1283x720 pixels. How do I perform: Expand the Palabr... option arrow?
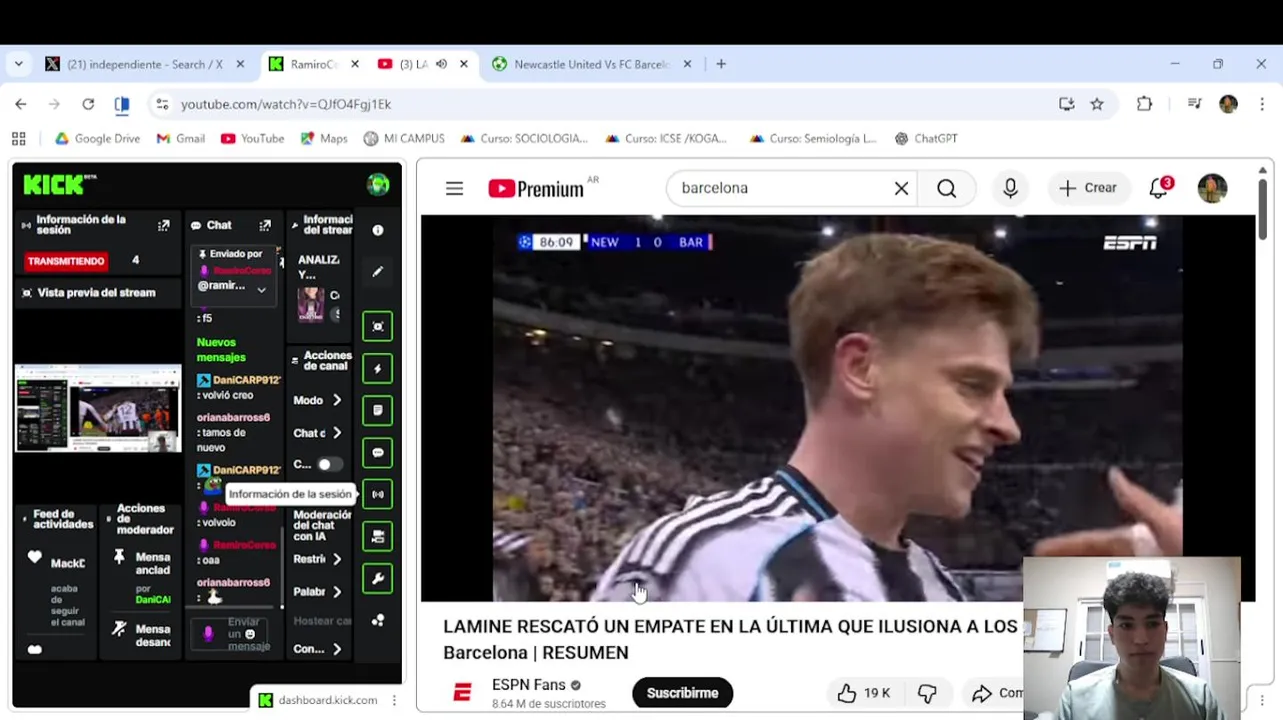(x=337, y=592)
